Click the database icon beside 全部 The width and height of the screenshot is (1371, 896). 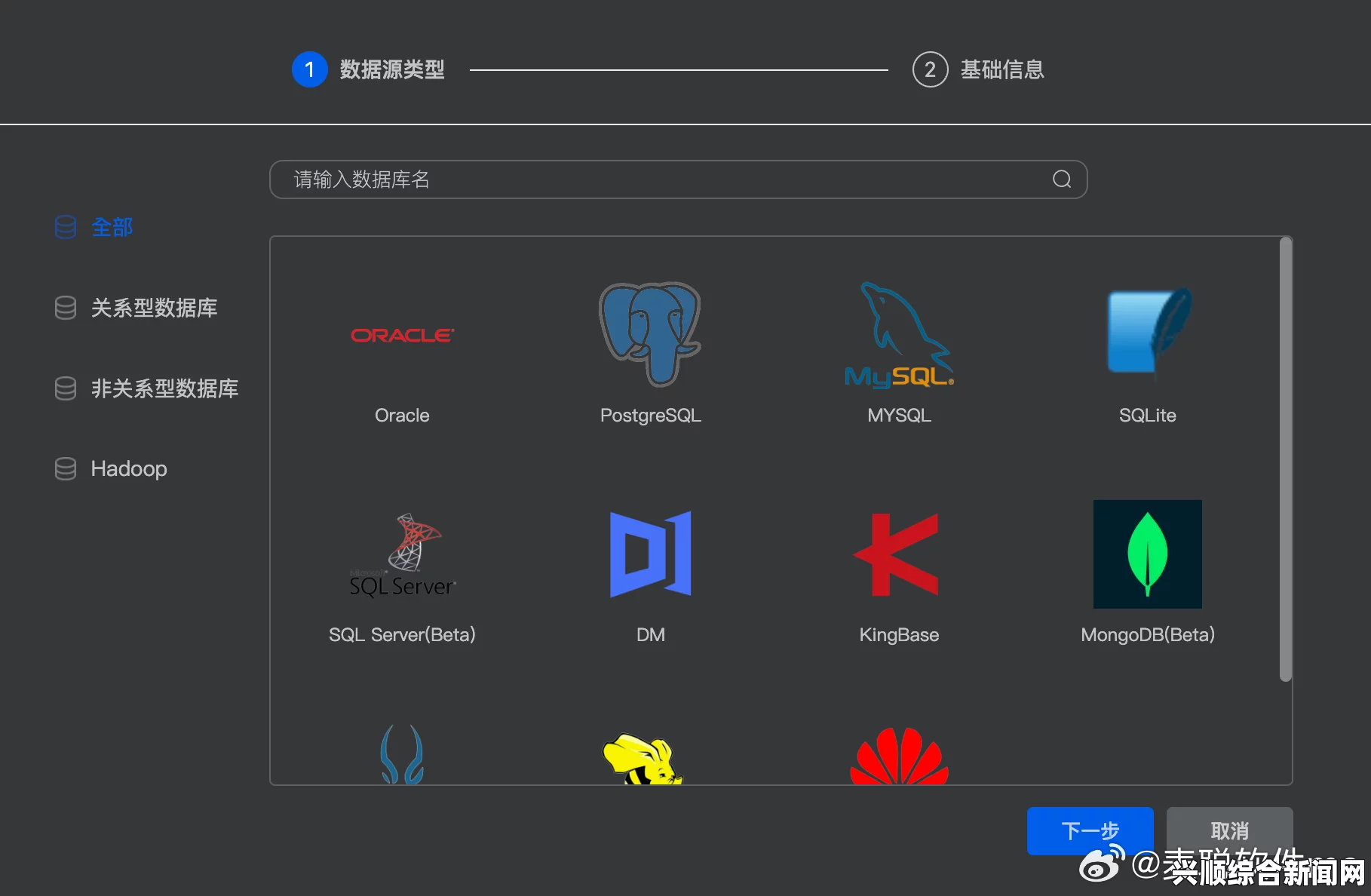pyautogui.click(x=66, y=227)
